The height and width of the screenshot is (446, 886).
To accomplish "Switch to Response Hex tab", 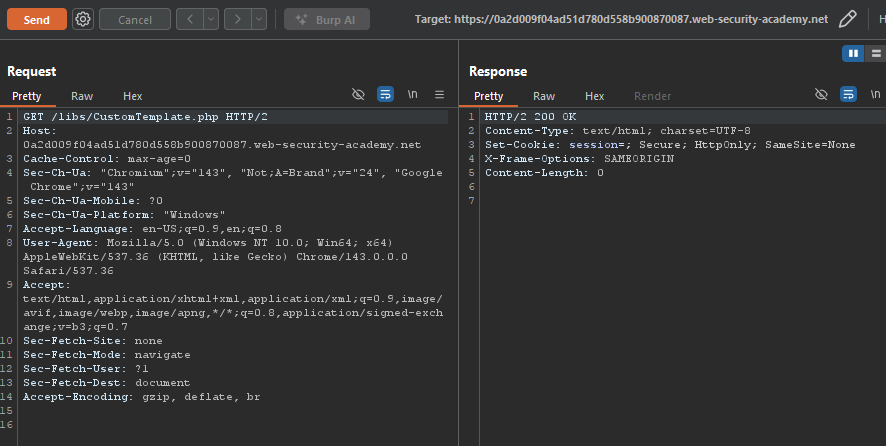I will [x=594, y=96].
